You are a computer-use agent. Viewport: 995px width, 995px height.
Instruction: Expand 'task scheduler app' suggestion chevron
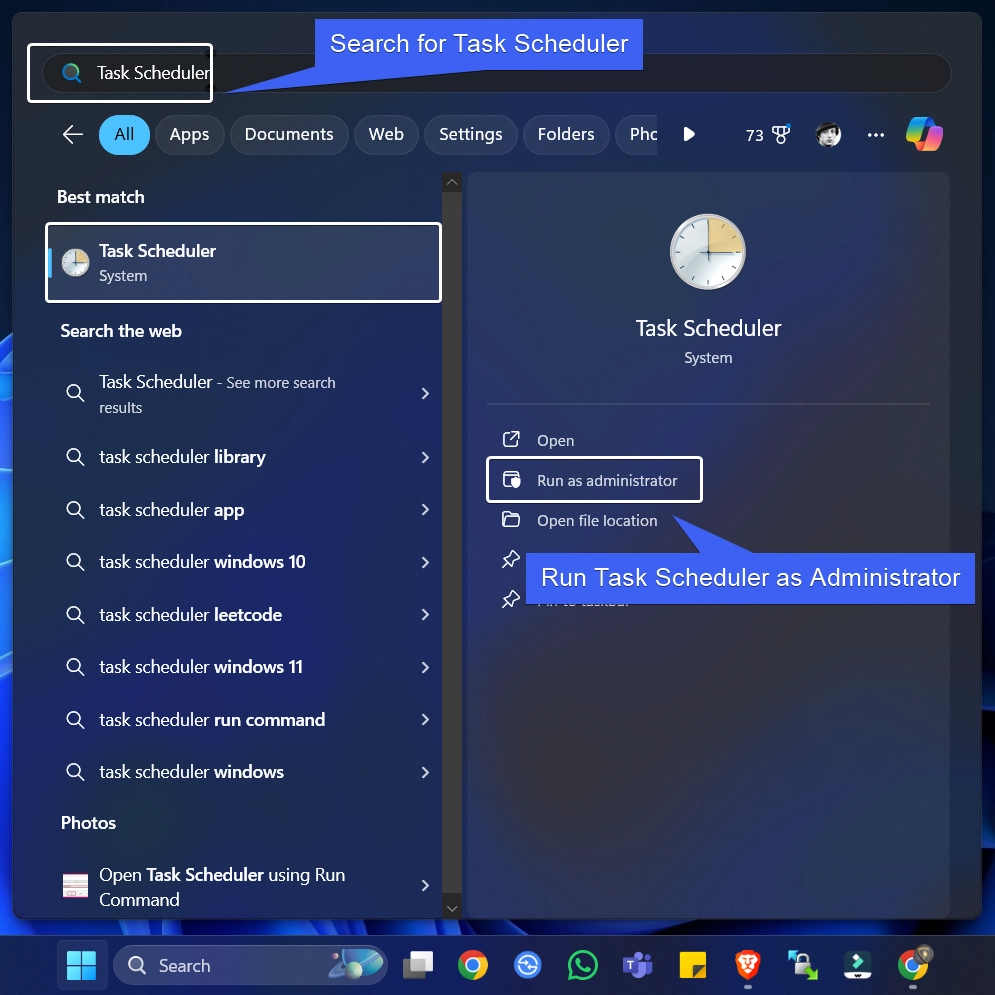[x=425, y=510]
